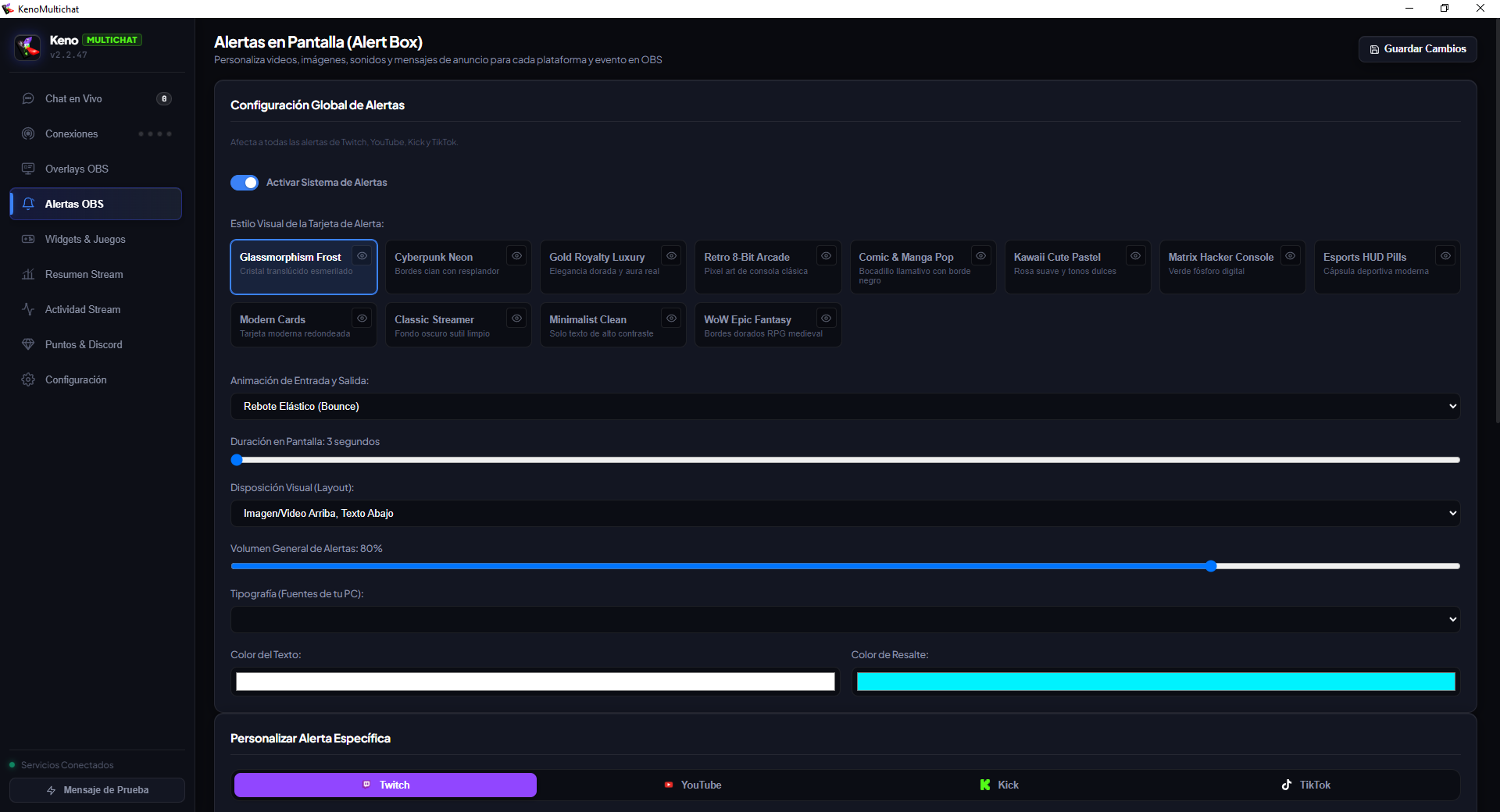Open the Animación de Entrada y Salida dropdown
Viewport: 1500px width, 812px height.
845,406
